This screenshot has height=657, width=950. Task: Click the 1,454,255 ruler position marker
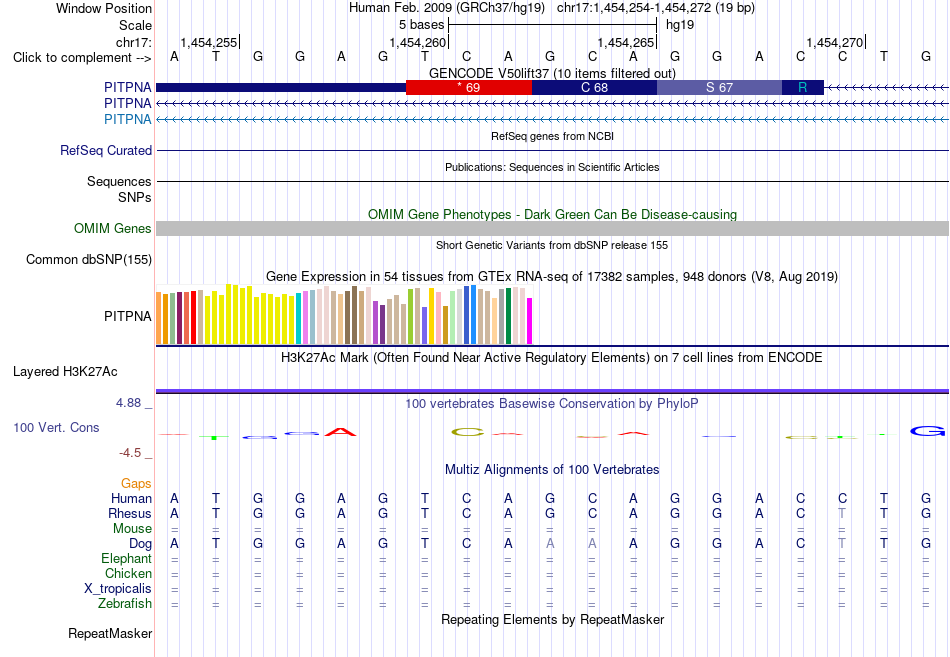(x=209, y=42)
